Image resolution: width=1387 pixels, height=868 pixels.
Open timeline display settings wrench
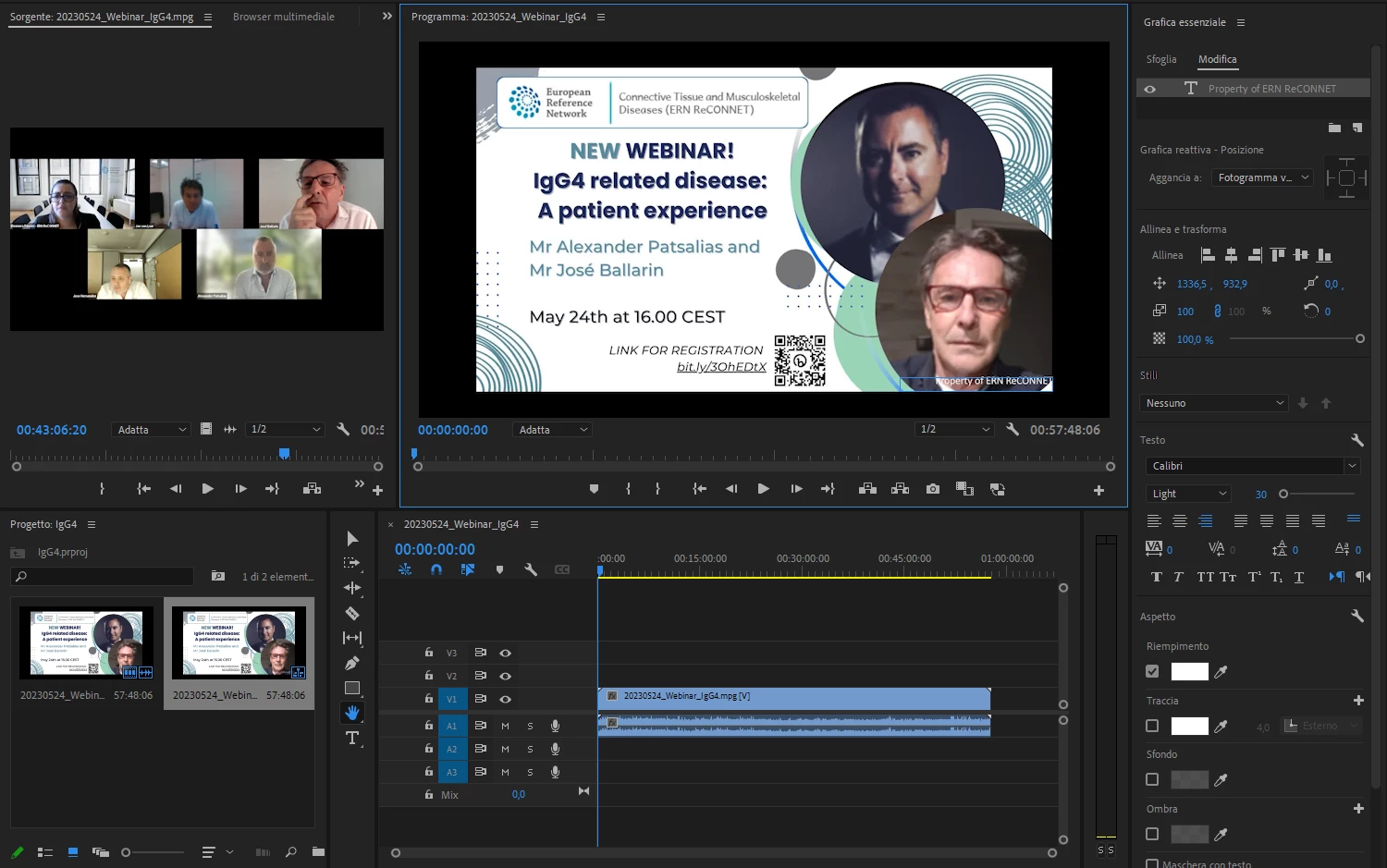point(531,569)
